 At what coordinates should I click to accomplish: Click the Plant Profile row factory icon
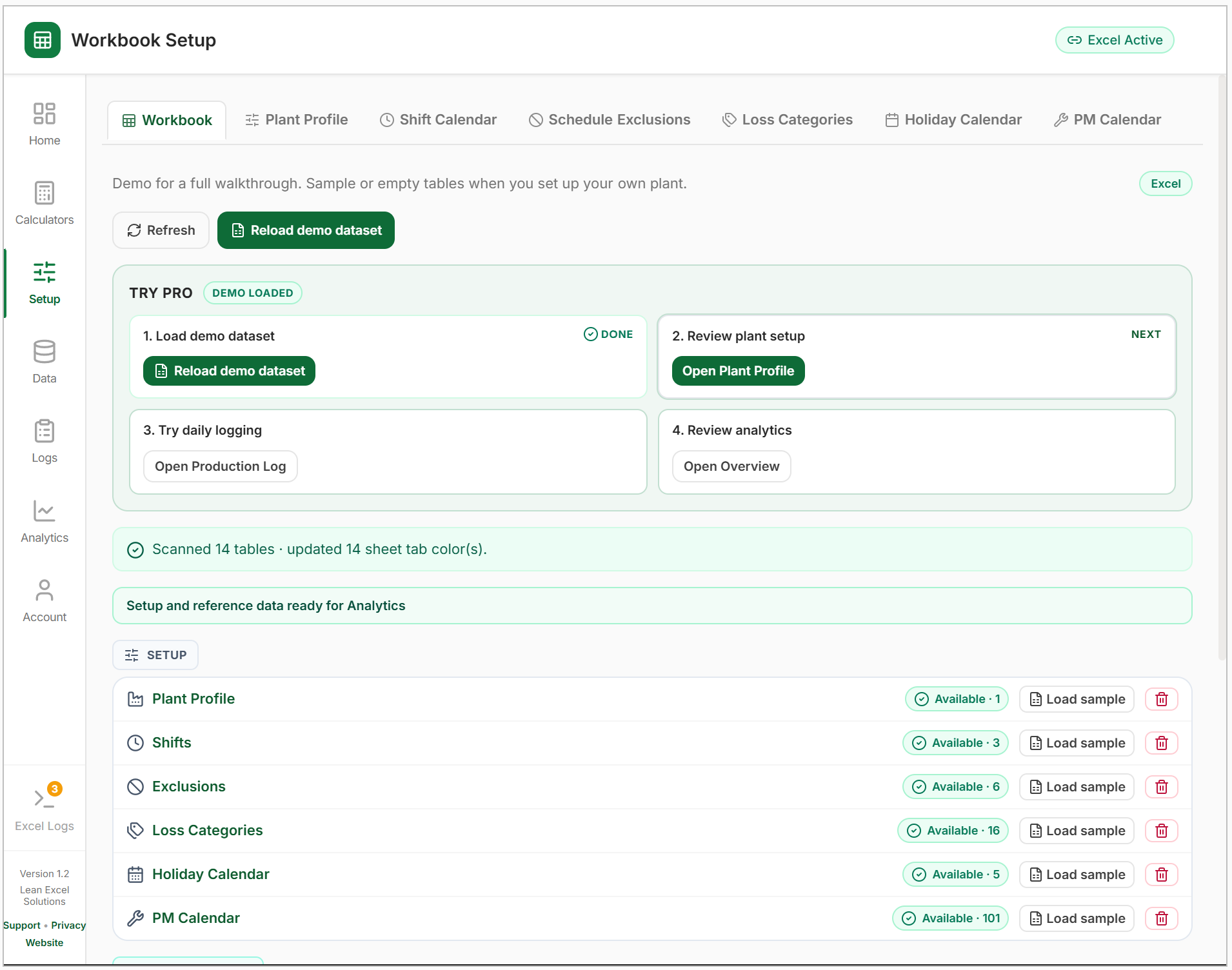(x=135, y=699)
